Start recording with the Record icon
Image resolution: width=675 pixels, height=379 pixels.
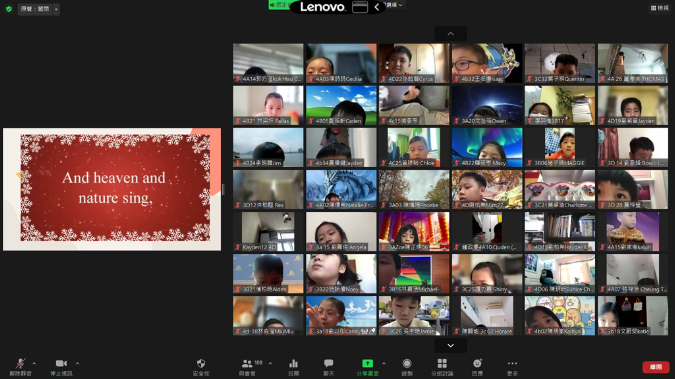[407, 367]
